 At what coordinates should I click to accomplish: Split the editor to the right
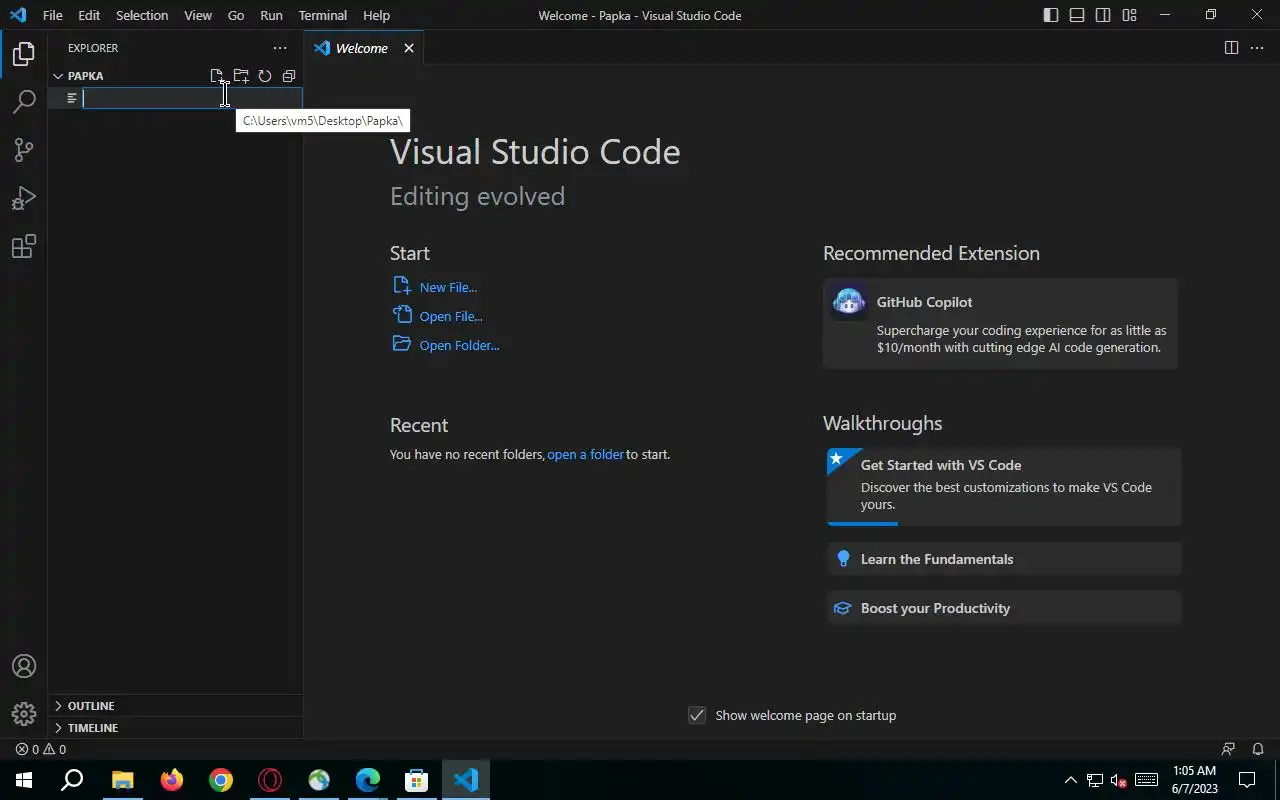coord(1231,48)
